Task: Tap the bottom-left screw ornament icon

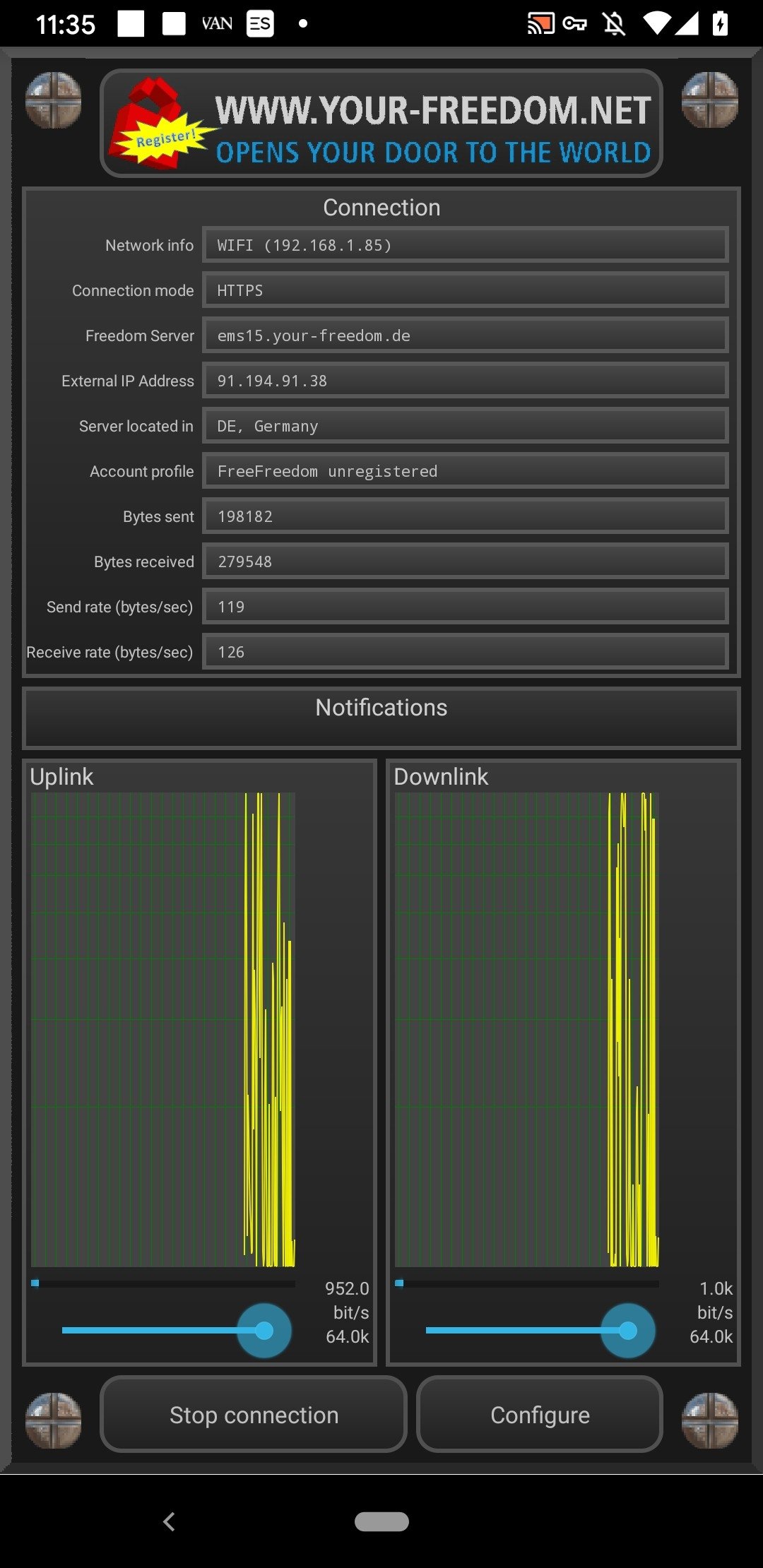Action: (53, 1420)
